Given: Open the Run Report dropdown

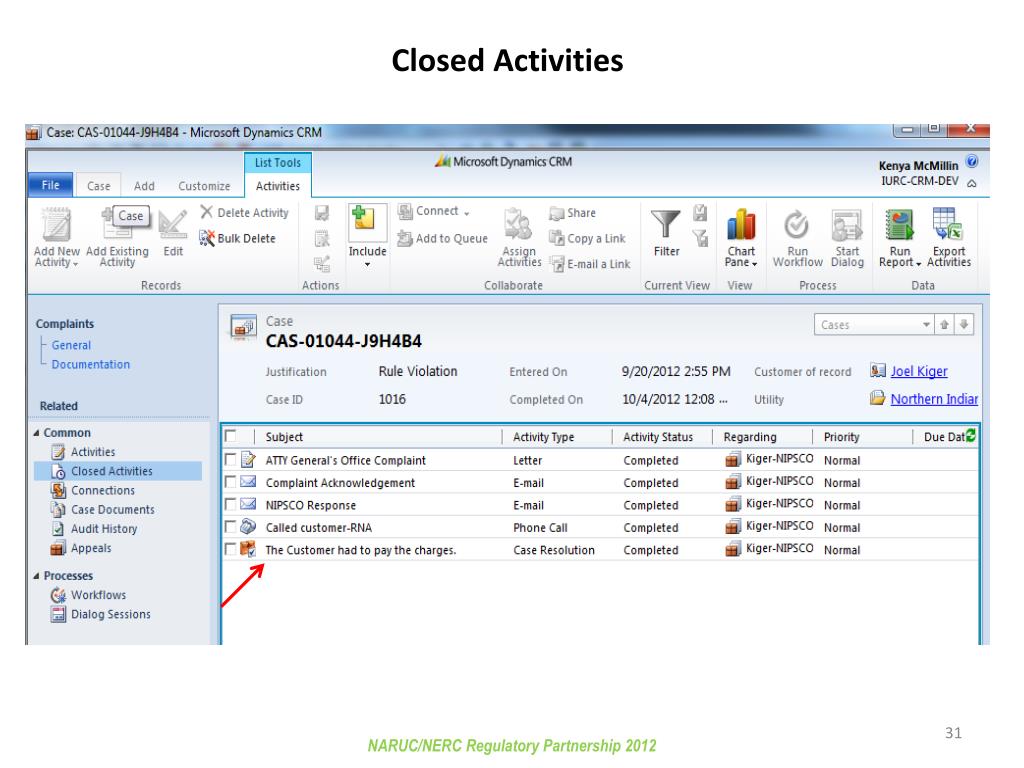Looking at the screenshot, I should pos(899,236).
